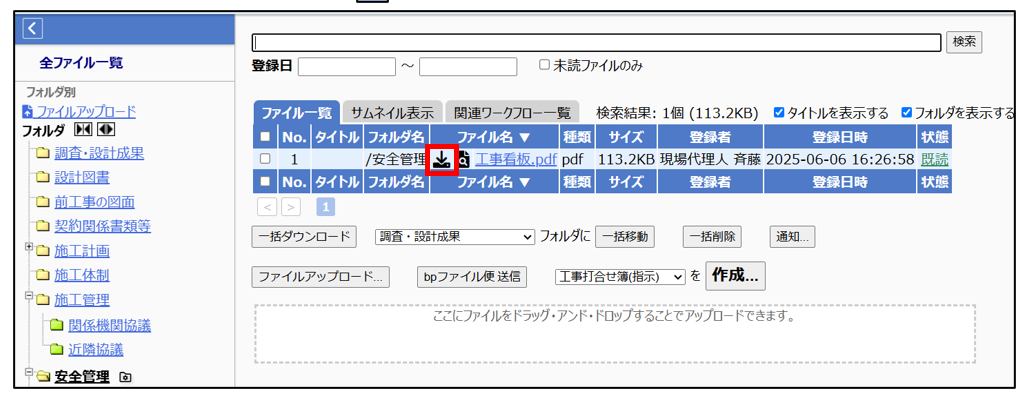1025x403 pixels.
Task: Click the file icon beside ファイルアップロード link
Action: [28, 112]
